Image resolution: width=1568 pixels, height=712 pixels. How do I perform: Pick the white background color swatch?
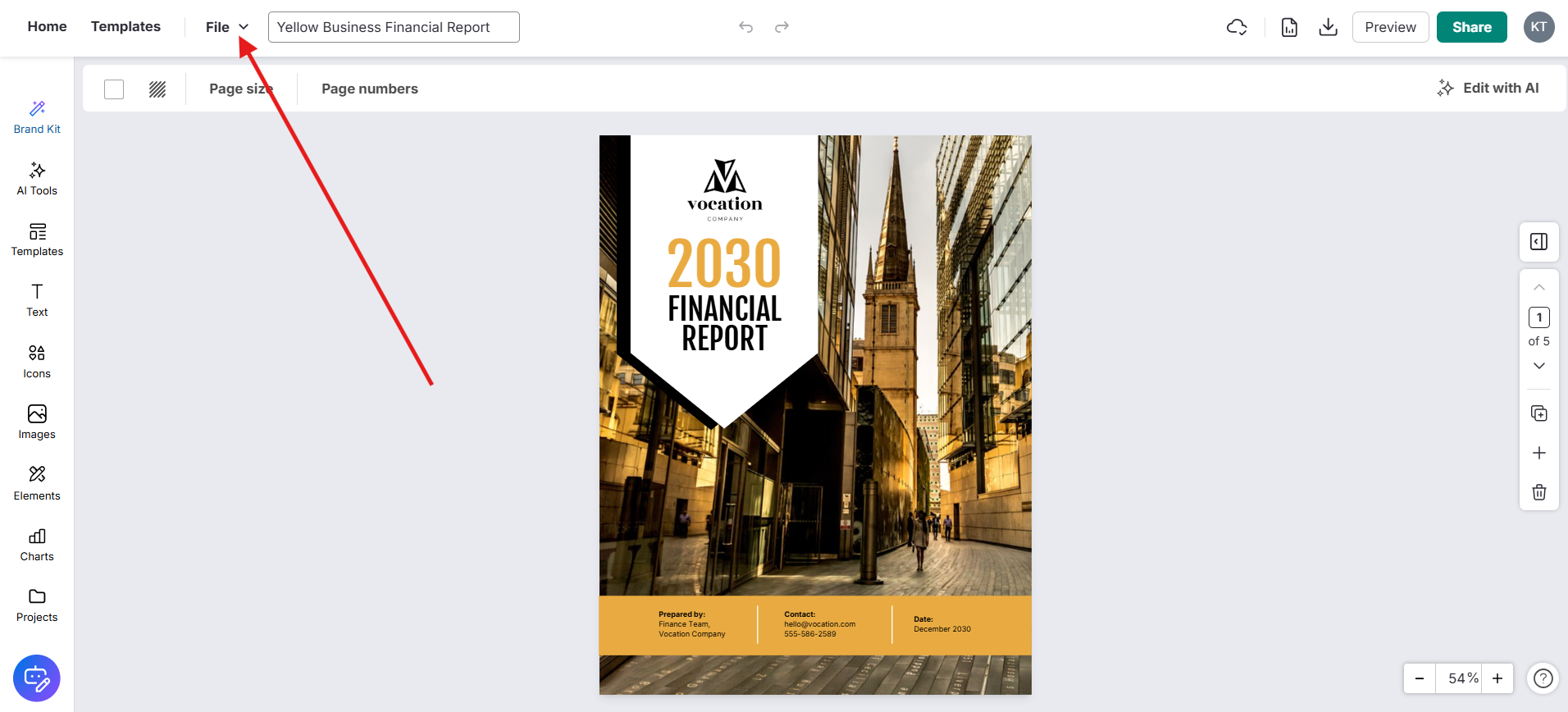pyautogui.click(x=114, y=89)
